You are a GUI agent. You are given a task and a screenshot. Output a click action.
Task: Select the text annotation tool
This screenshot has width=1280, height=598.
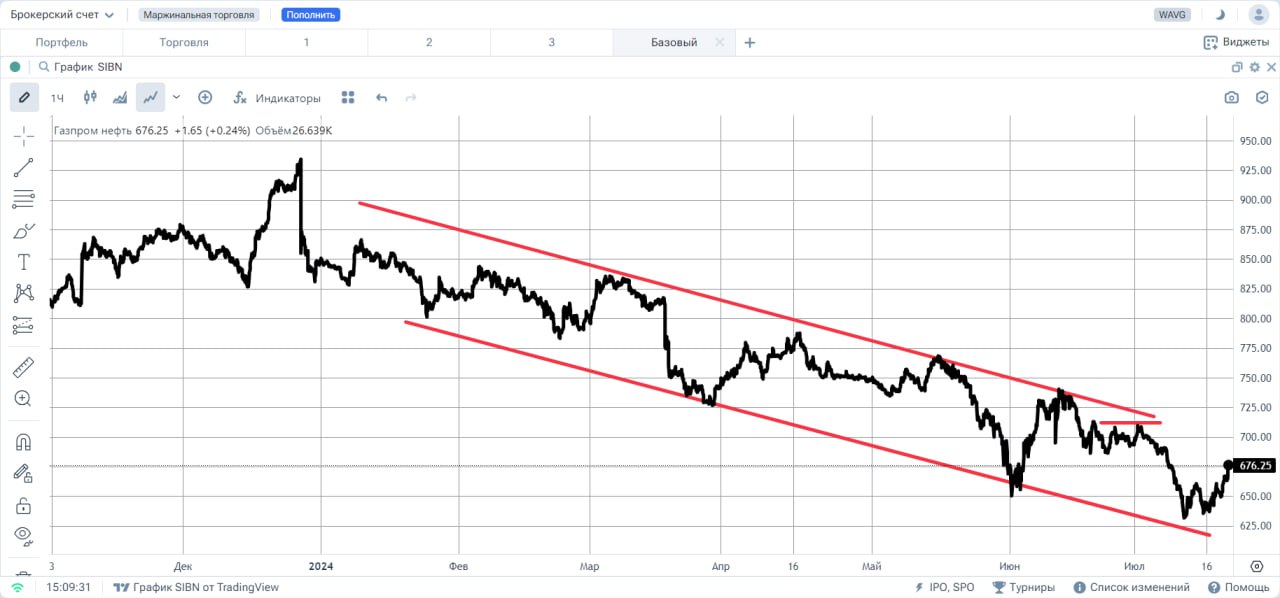pos(23,262)
